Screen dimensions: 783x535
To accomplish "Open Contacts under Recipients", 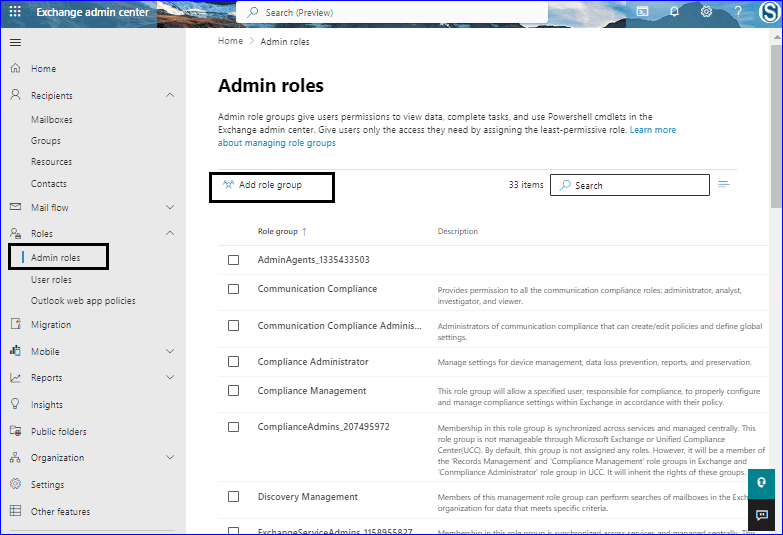I will 48,183.
